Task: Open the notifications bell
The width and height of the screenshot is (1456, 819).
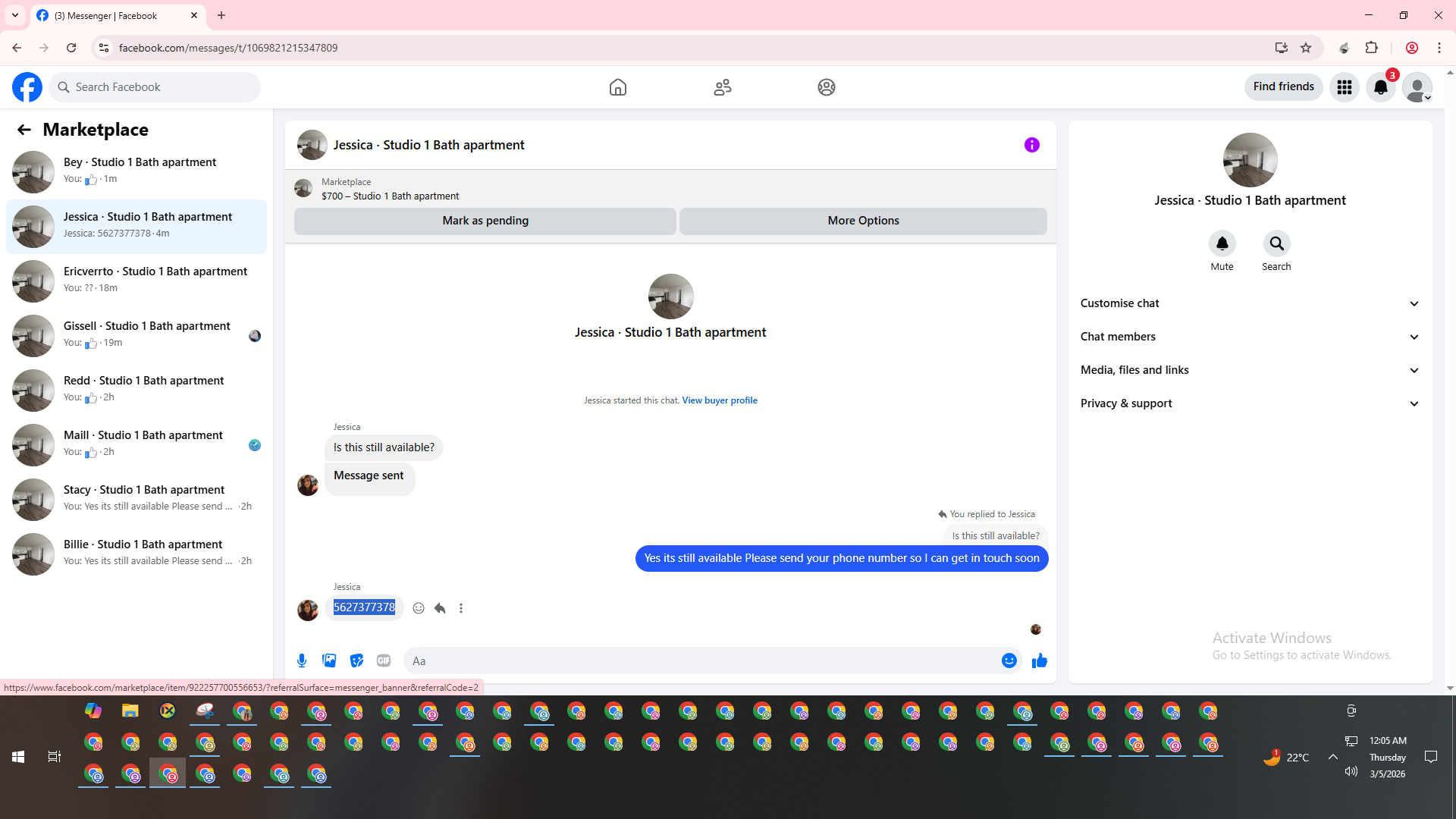Action: 1381,87
